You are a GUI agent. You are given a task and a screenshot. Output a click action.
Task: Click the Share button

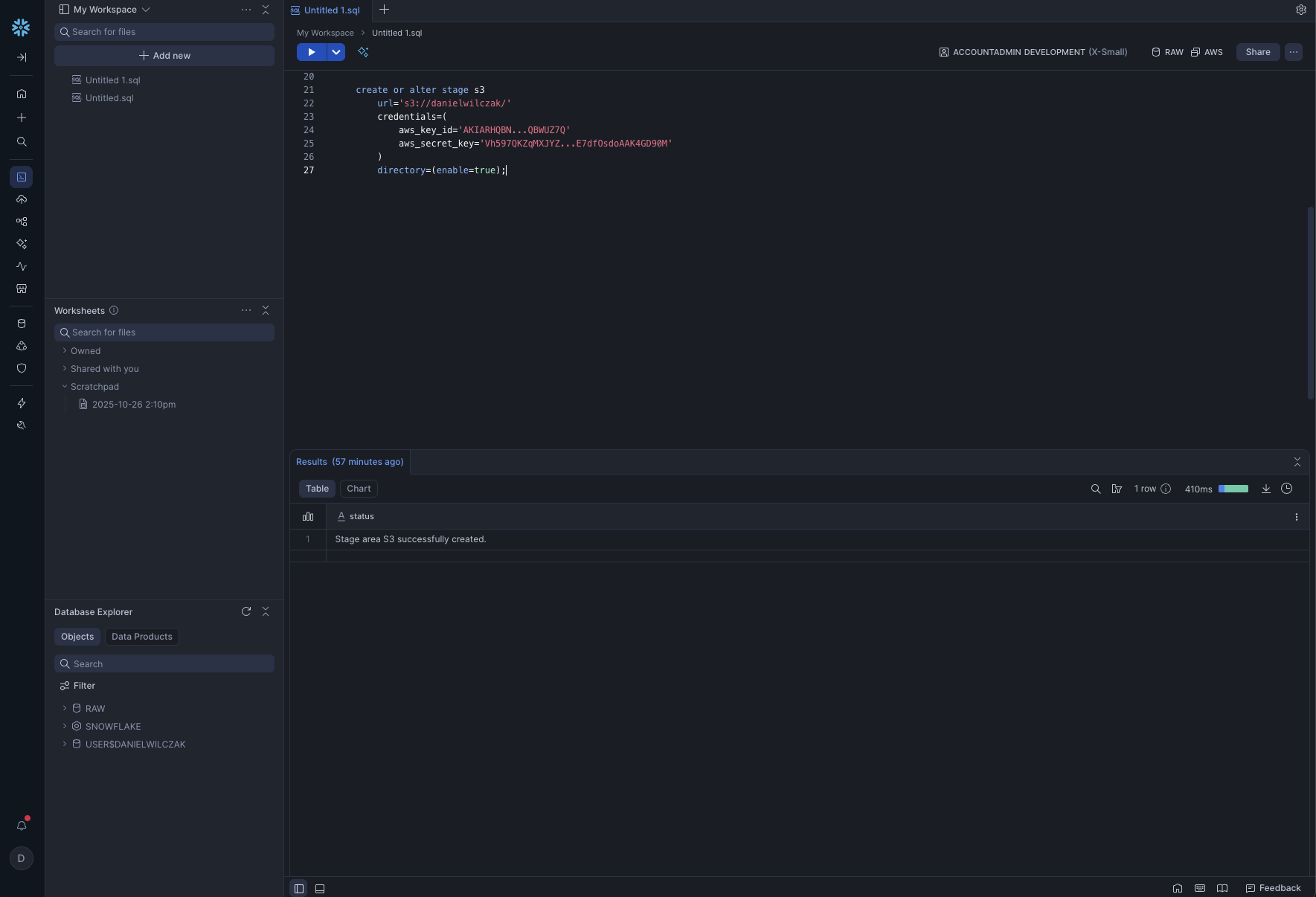tap(1257, 52)
